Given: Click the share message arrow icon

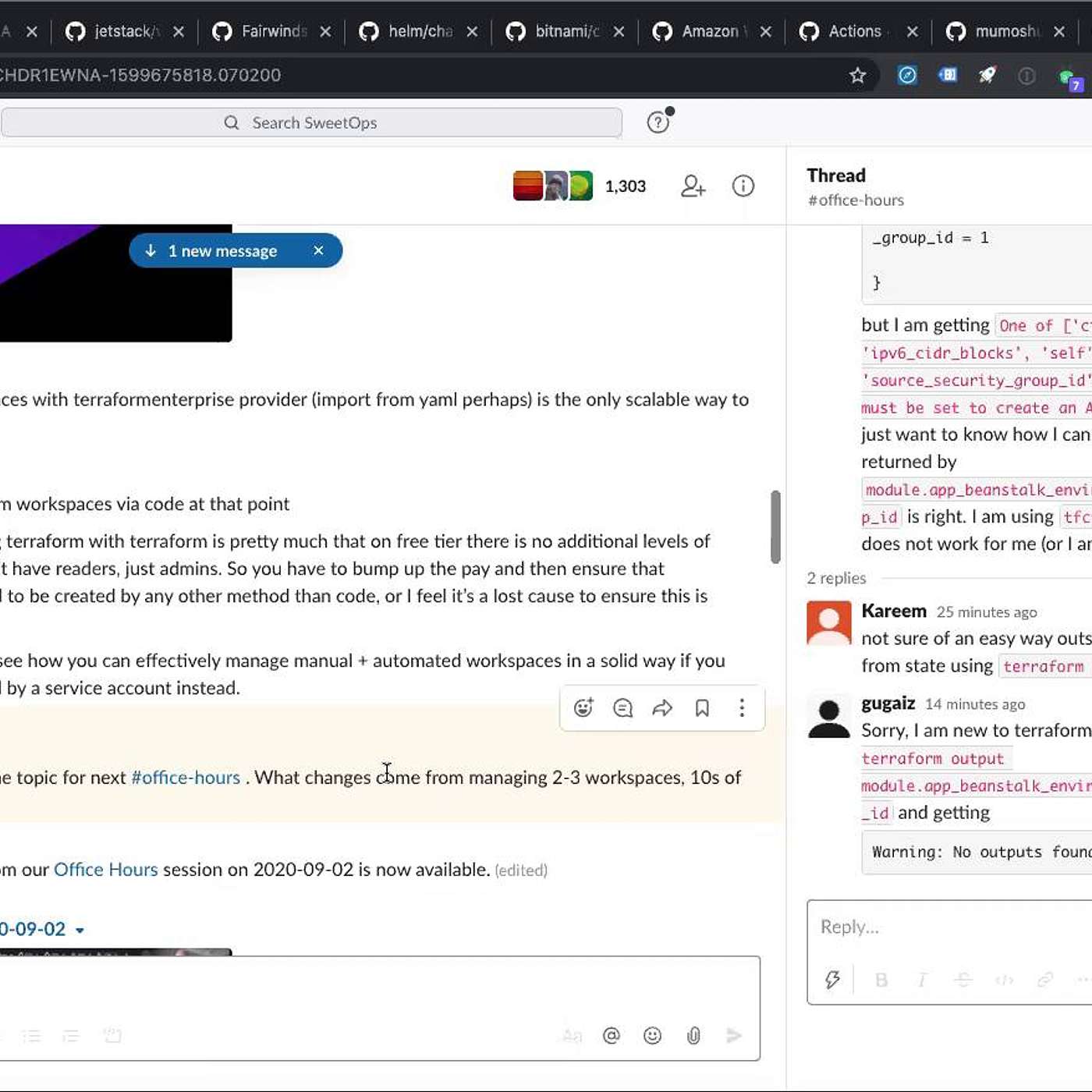Looking at the screenshot, I should coord(662,707).
